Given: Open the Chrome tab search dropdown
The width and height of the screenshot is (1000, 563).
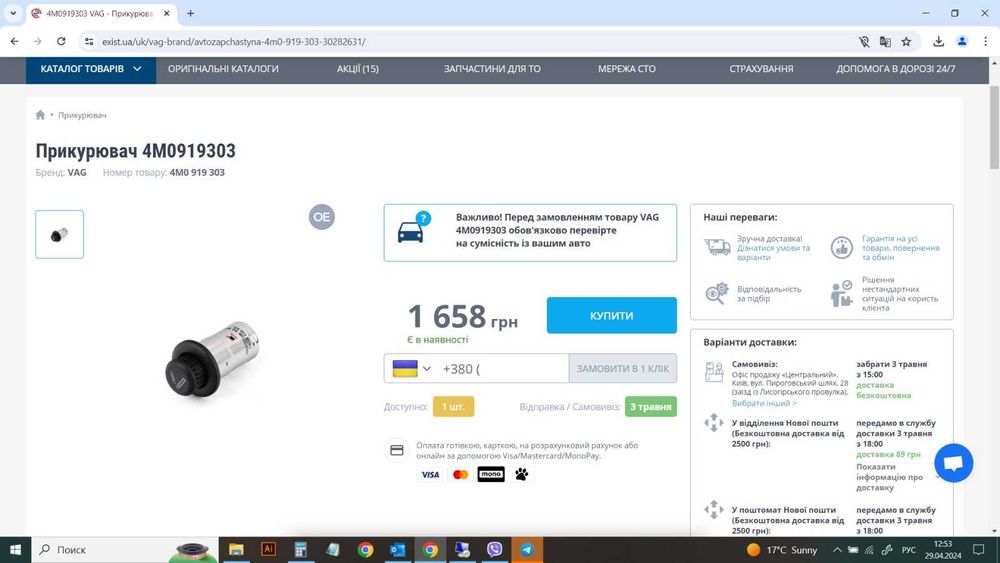Looking at the screenshot, I should 13,13.
